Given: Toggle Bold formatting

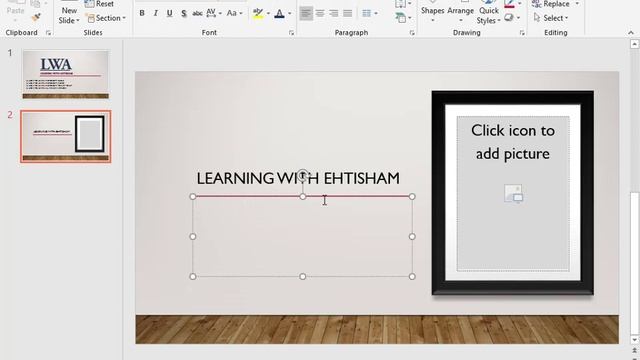Looking at the screenshot, I should click(x=142, y=13).
